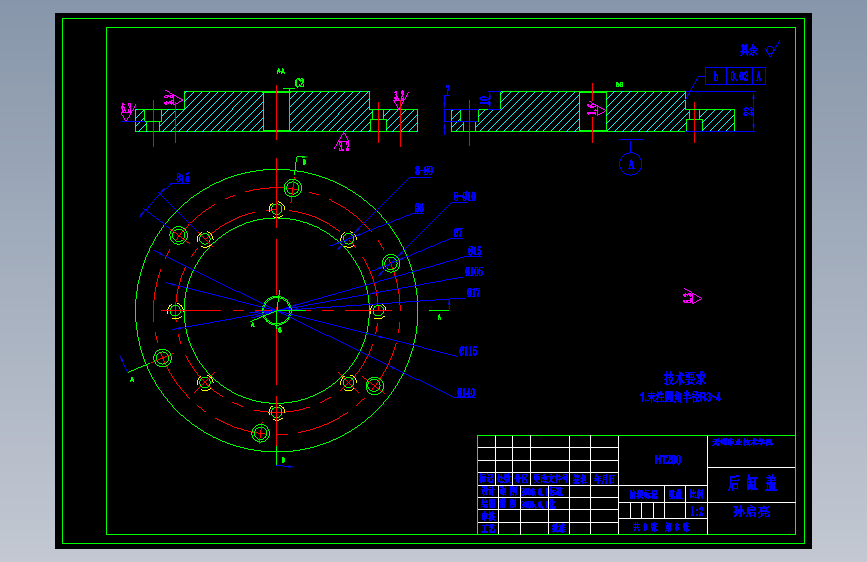Viewport: 867px width, 562px height.
Task: Select the 更改文件号 header cell
Action: click(x=550, y=479)
